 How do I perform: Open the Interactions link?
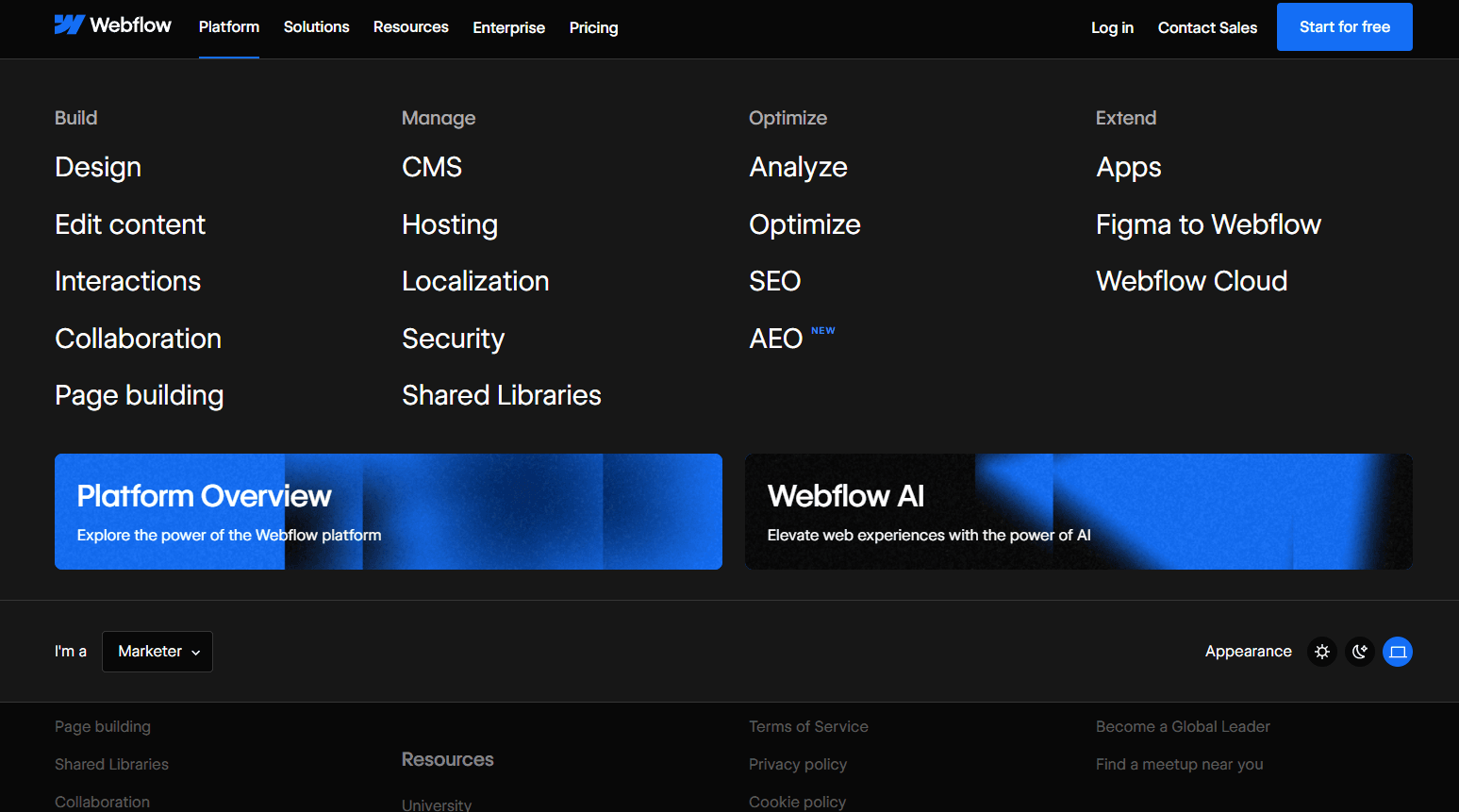(128, 281)
